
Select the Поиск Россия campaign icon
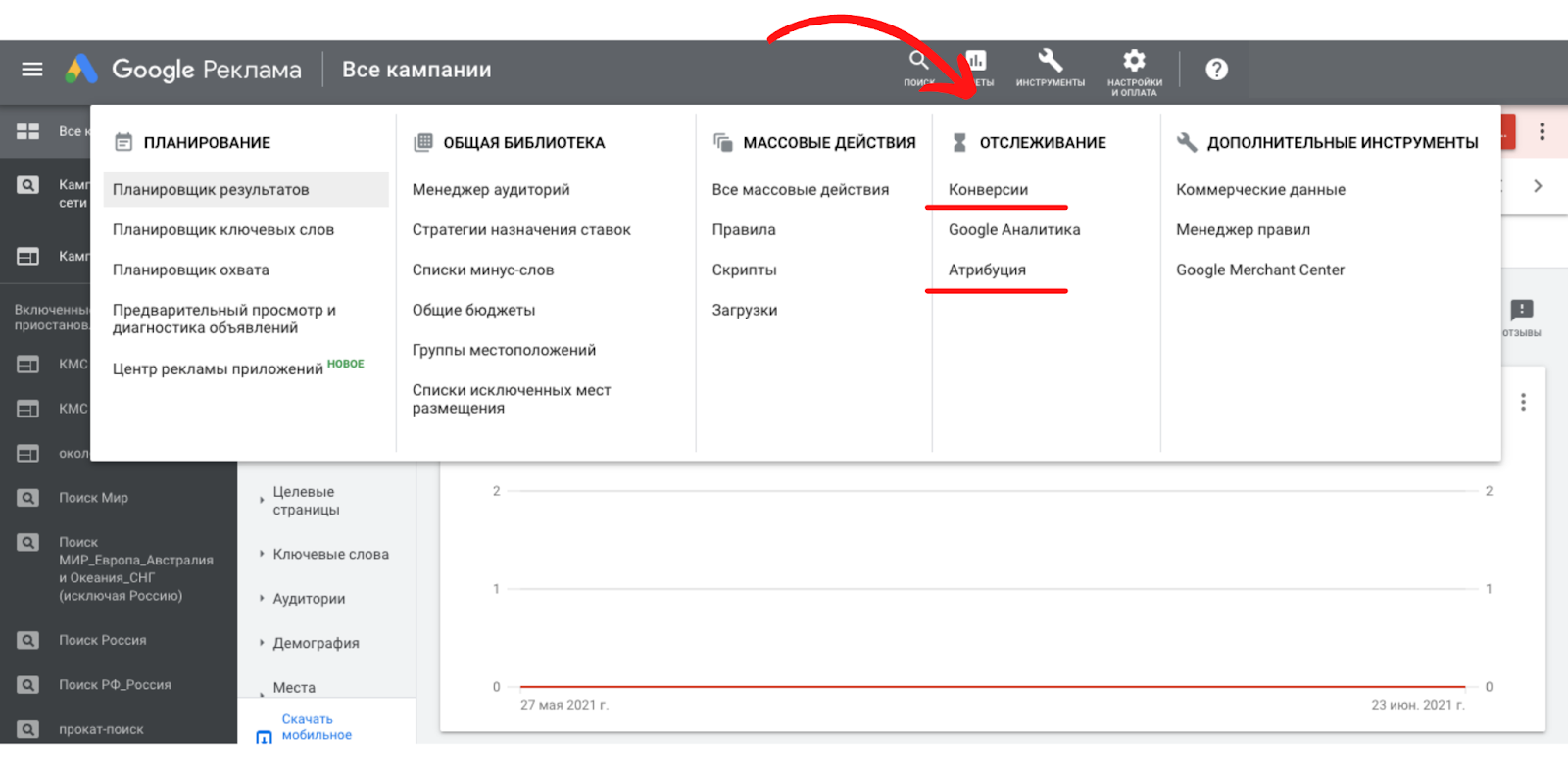pyautogui.click(x=28, y=640)
